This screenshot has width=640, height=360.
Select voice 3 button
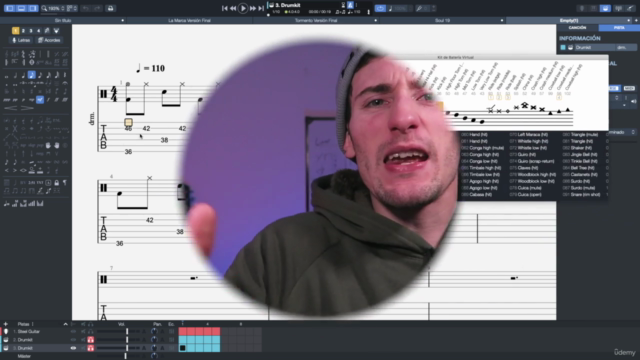[x=31, y=31]
